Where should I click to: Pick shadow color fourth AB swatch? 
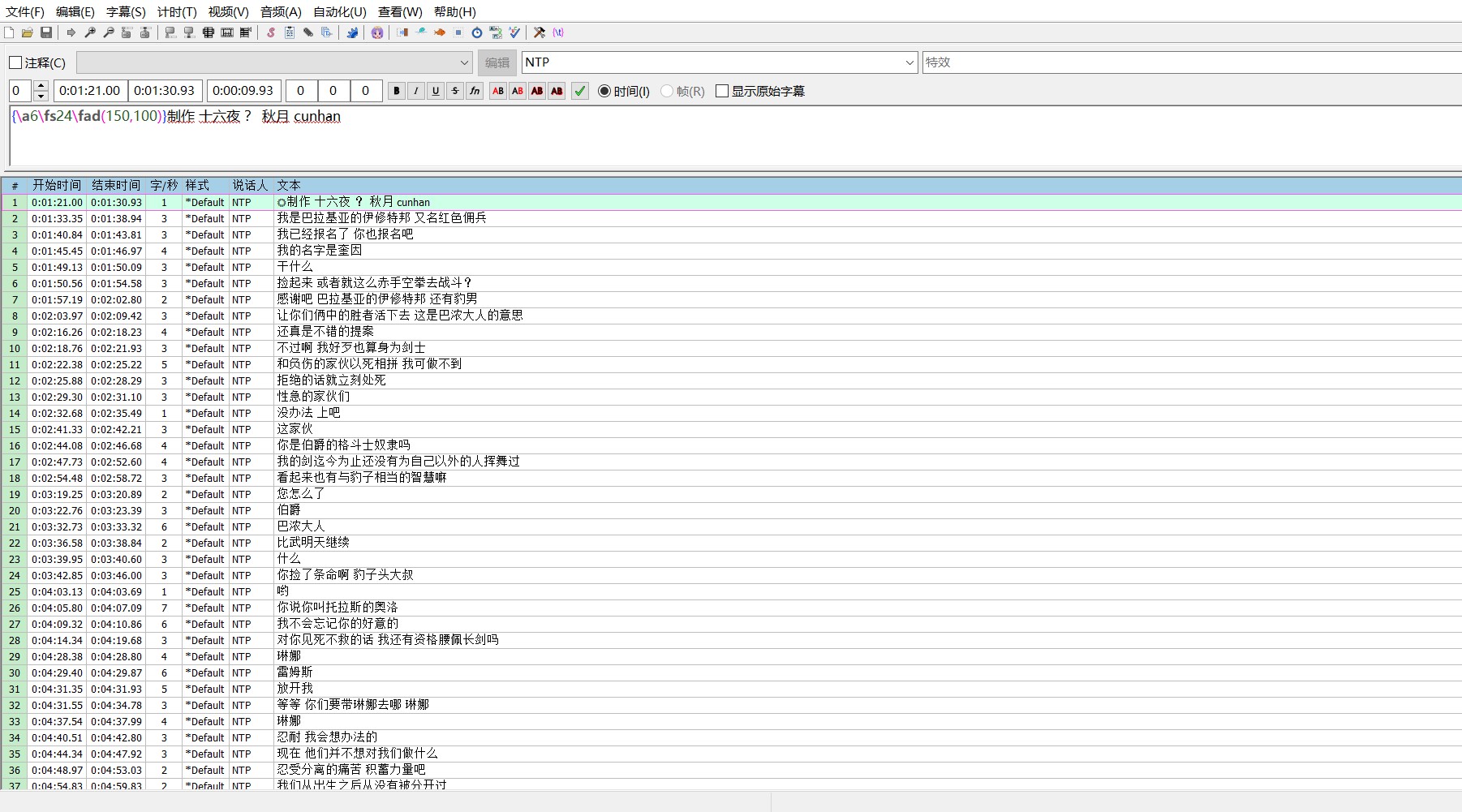point(557,91)
